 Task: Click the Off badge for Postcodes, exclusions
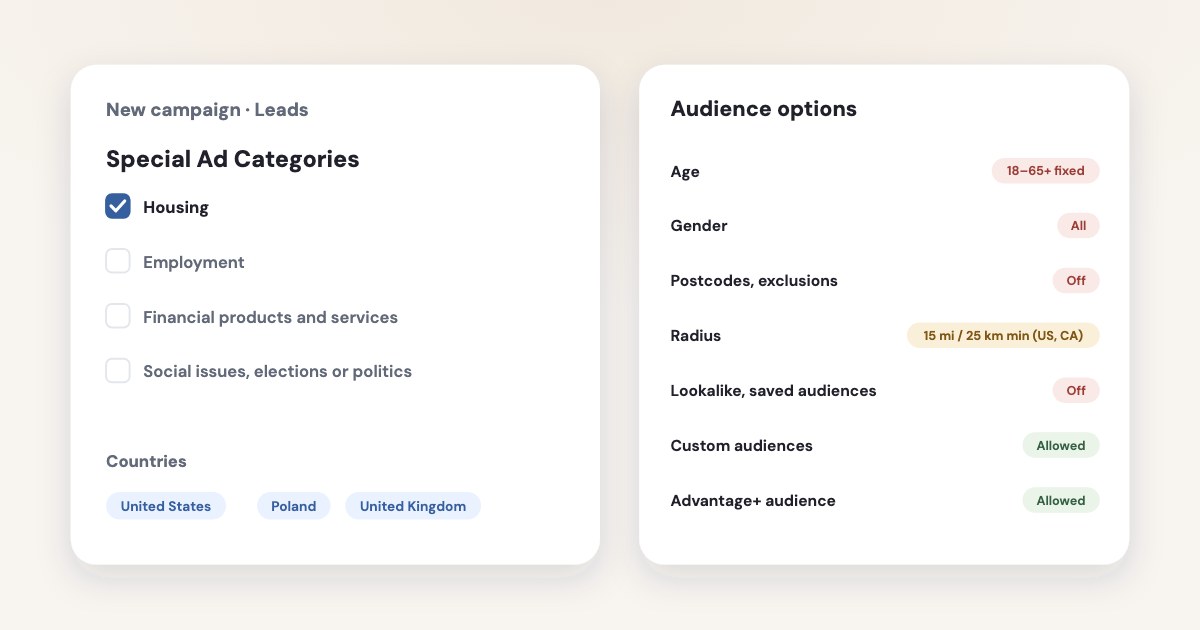1076,281
